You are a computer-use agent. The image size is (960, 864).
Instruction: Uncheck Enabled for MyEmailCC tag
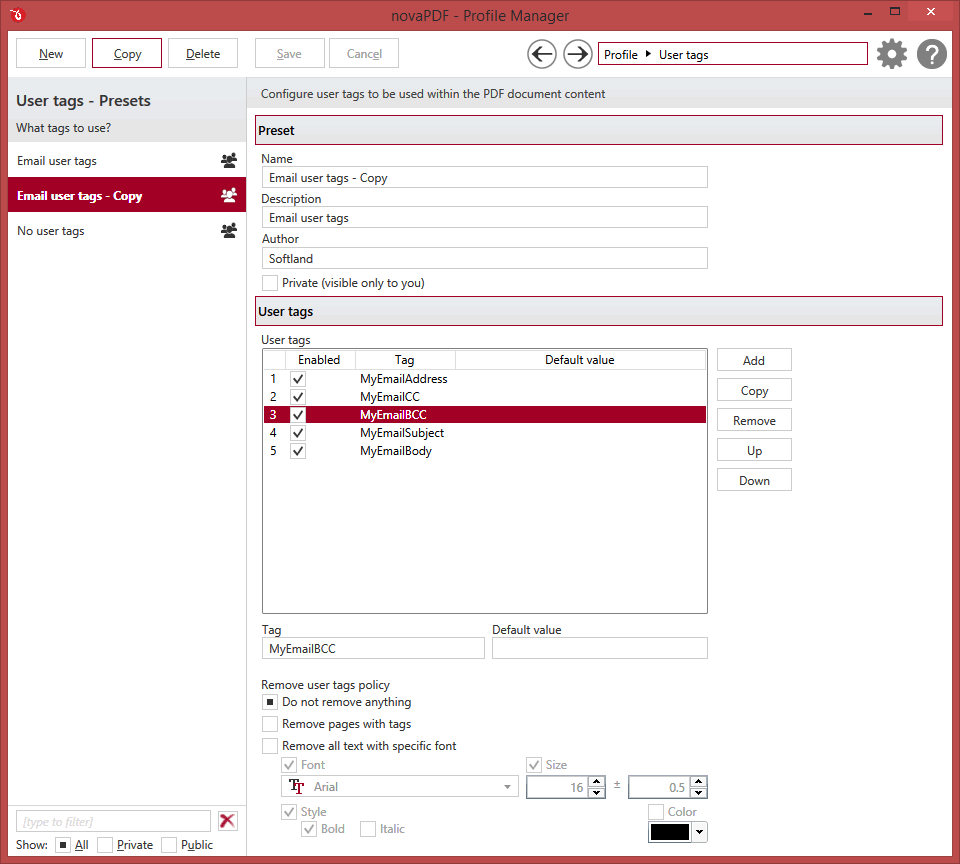(x=298, y=397)
